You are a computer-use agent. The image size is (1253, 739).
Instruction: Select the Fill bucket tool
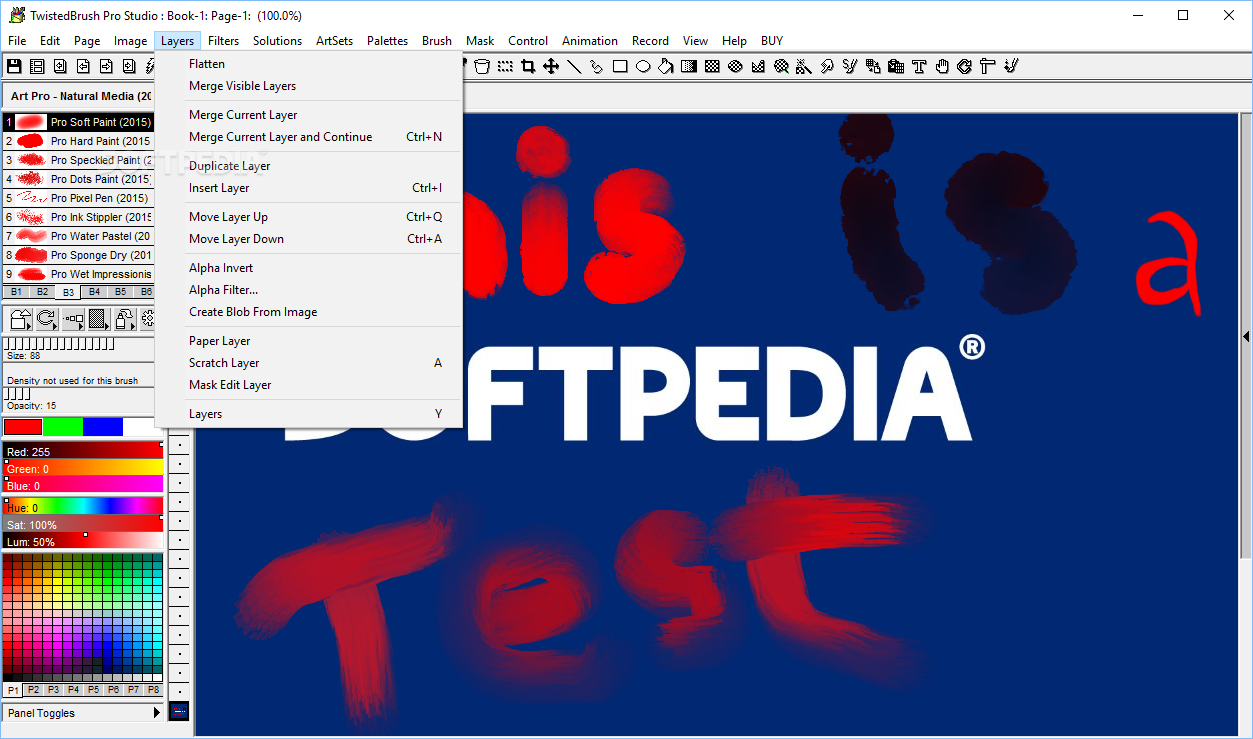tap(665, 66)
